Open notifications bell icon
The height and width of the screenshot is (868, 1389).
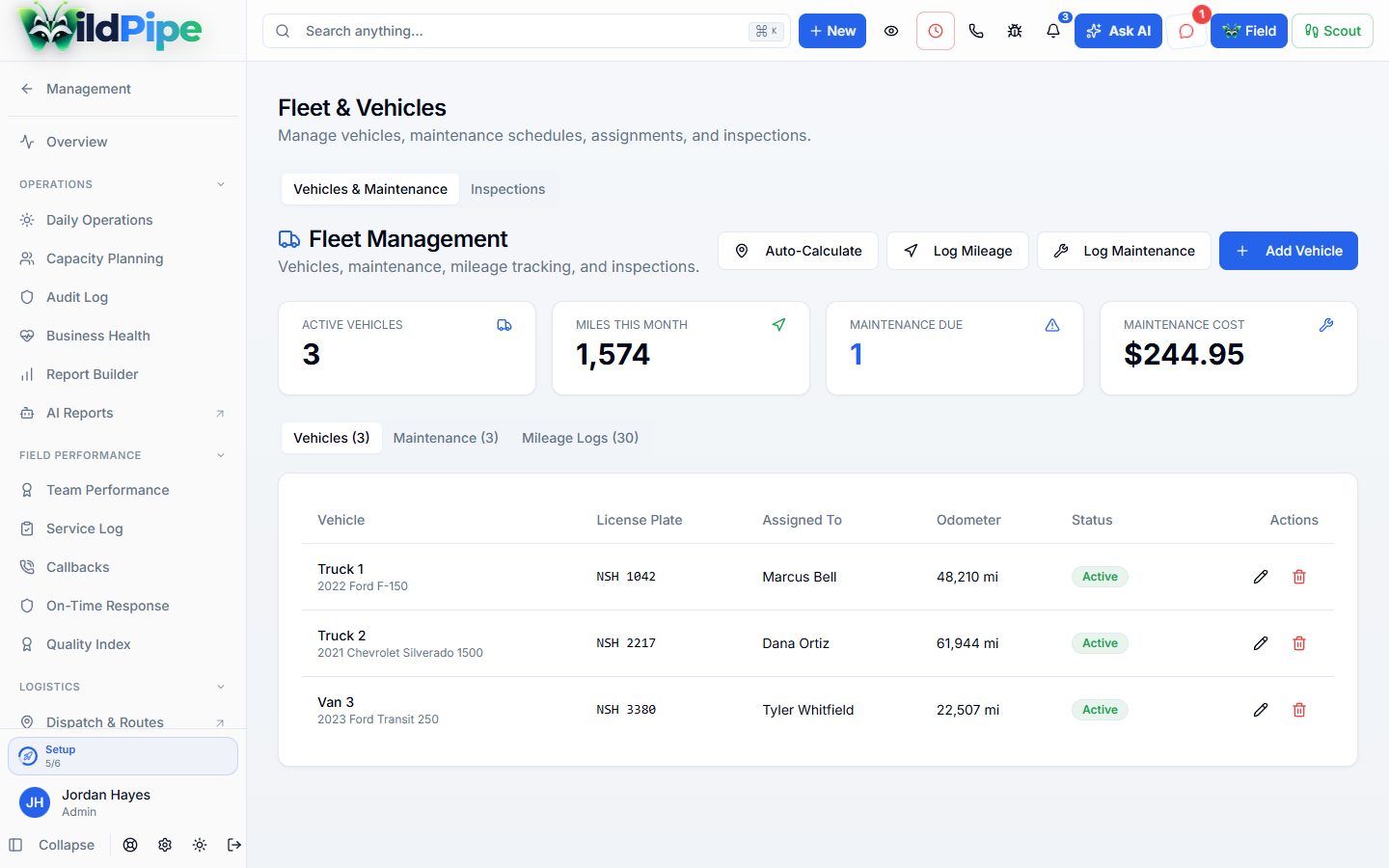[1053, 31]
